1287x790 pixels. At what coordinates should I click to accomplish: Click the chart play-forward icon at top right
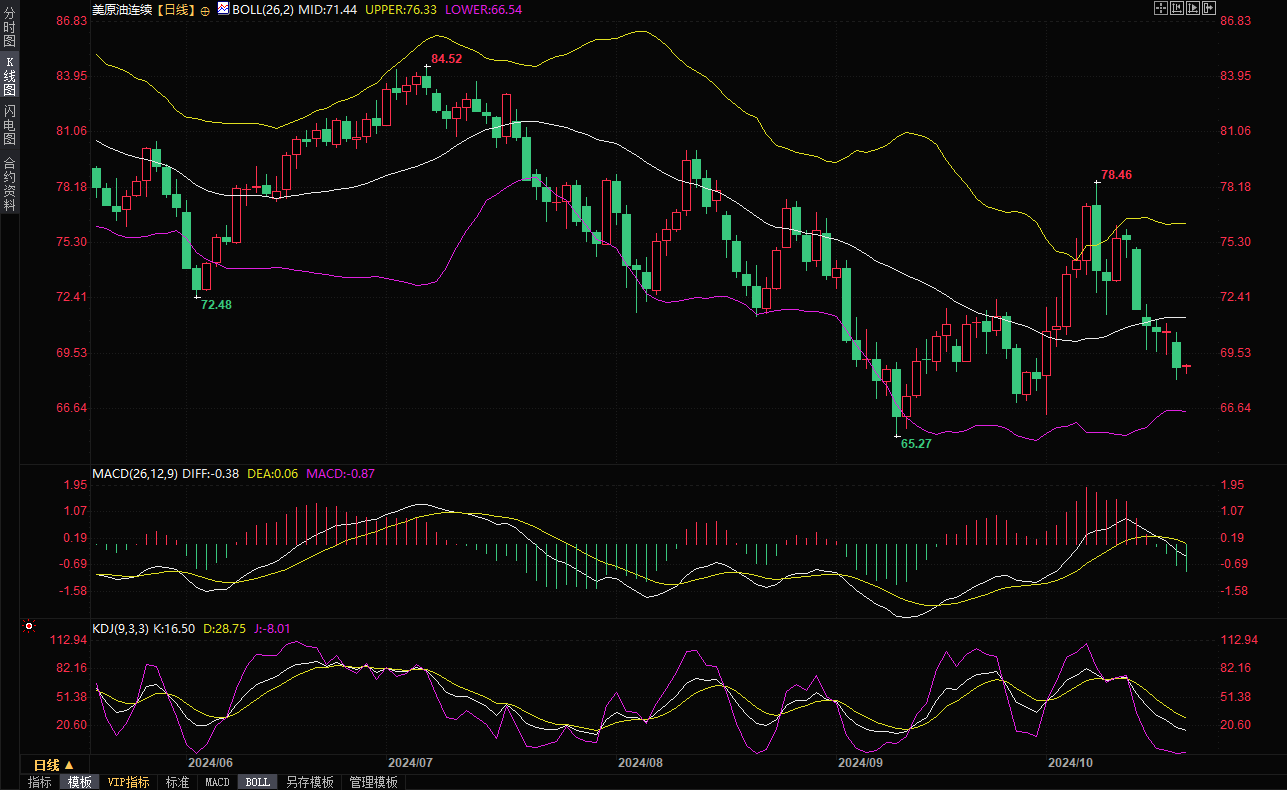1193,8
